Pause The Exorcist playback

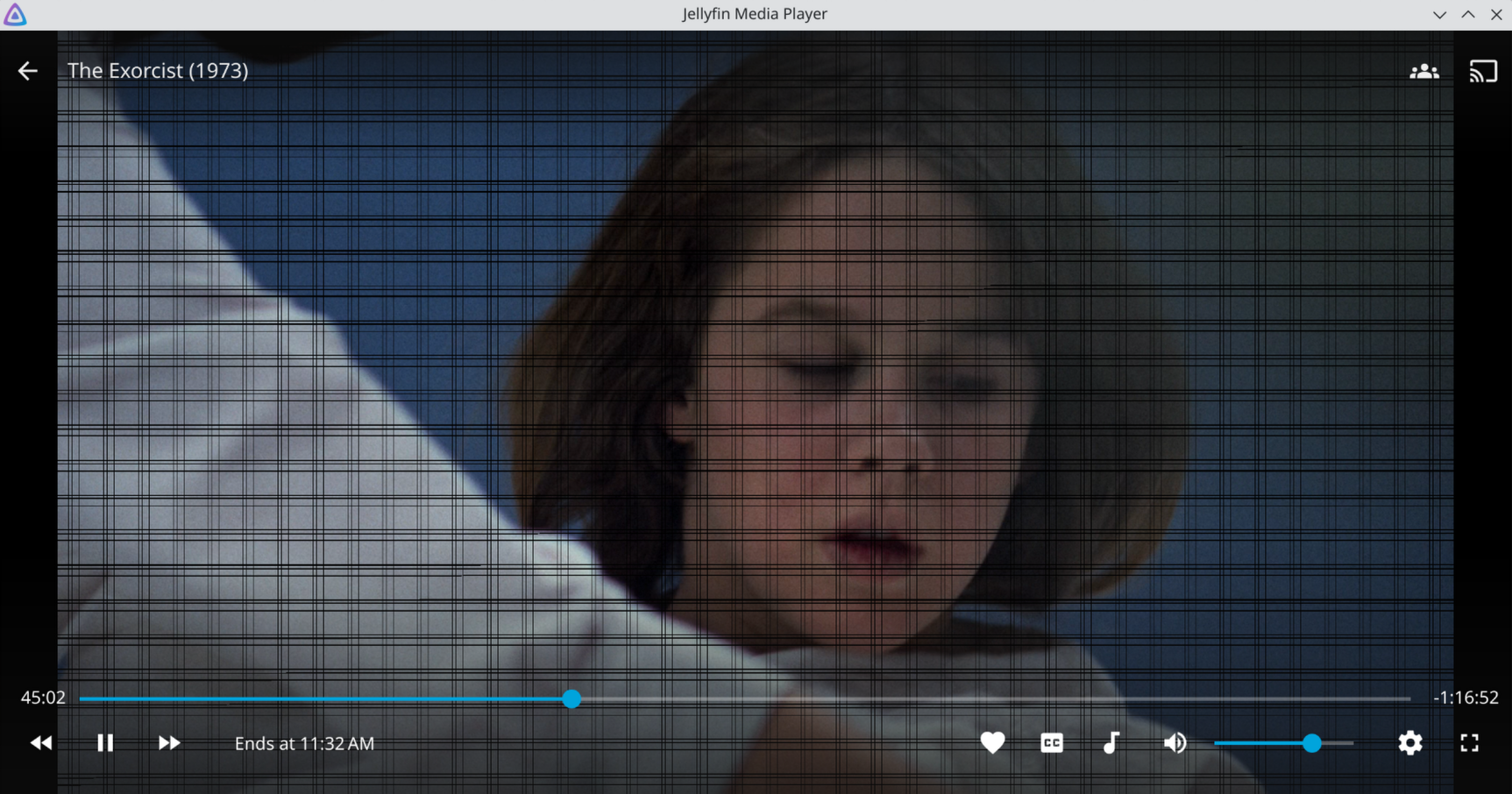(105, 743)
